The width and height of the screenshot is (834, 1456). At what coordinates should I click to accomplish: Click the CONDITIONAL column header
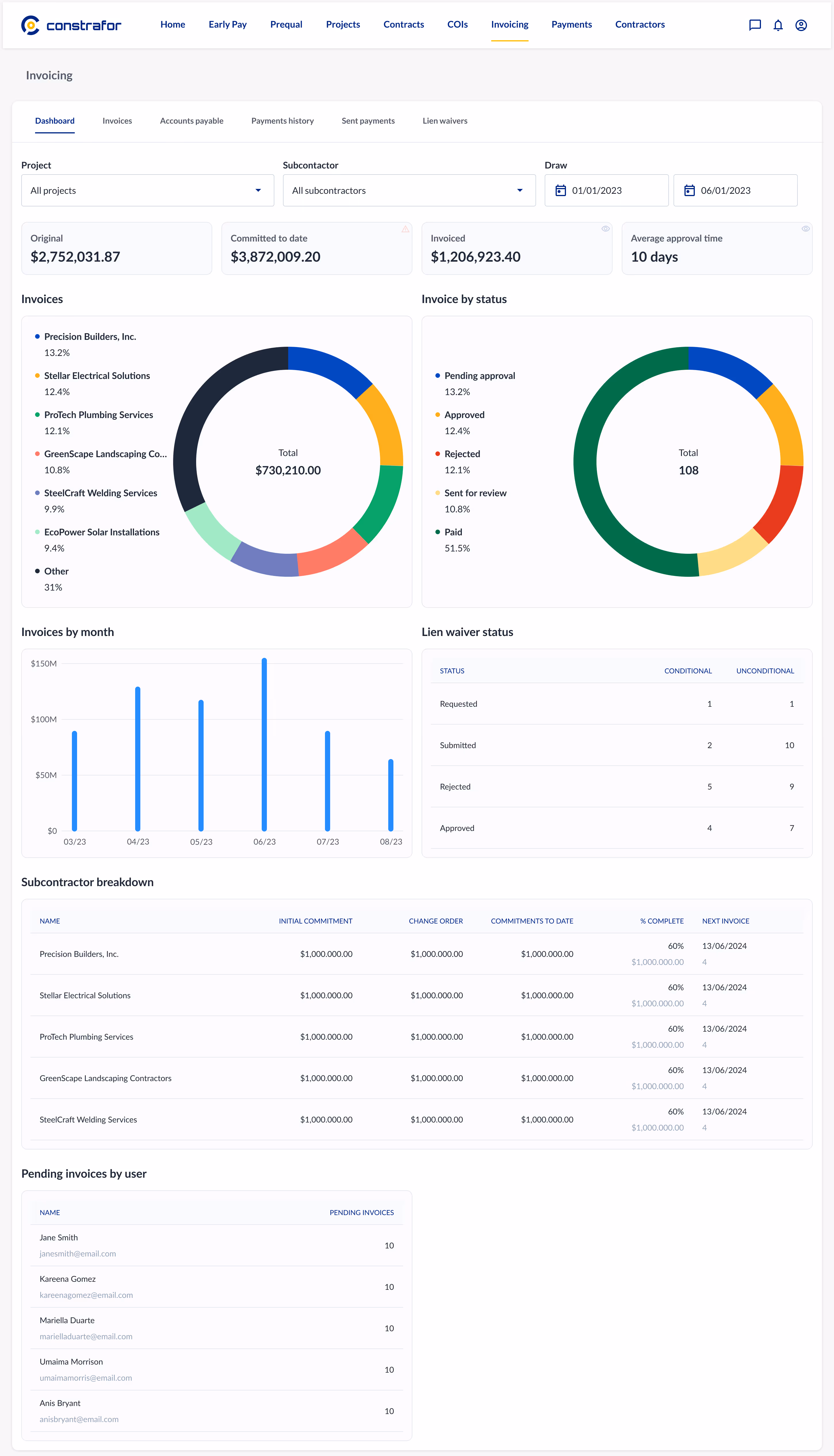pos(687,671)
